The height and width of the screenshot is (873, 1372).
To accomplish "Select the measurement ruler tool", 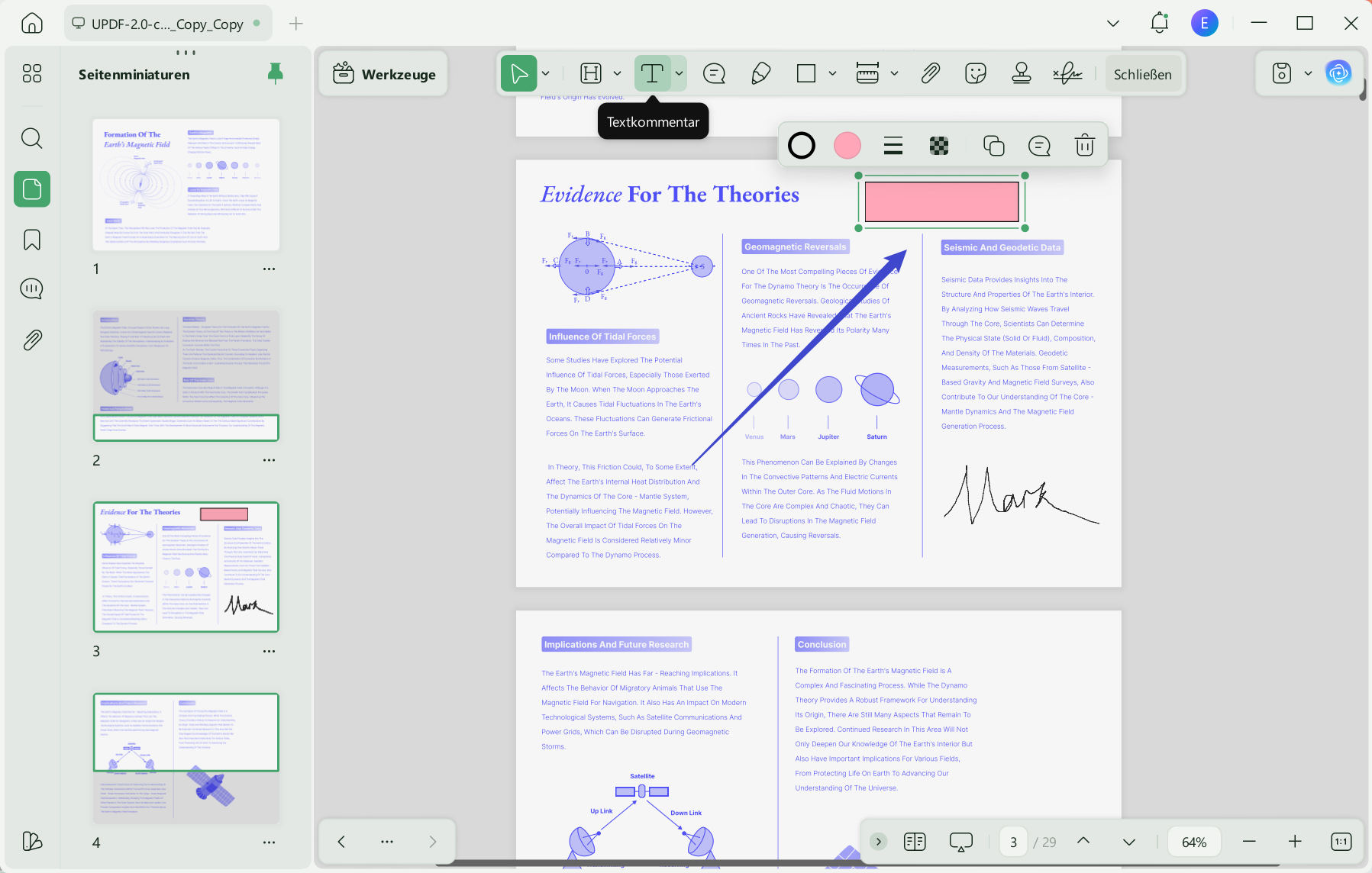I will tap(867, 73).
